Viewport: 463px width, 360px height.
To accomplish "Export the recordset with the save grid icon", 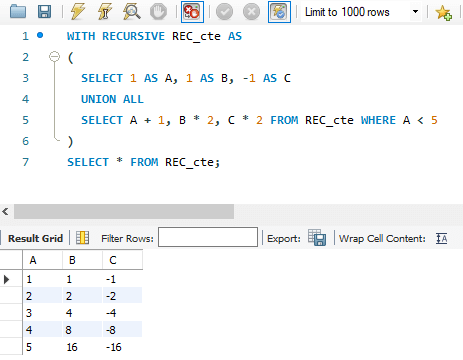I will [317, 237].
